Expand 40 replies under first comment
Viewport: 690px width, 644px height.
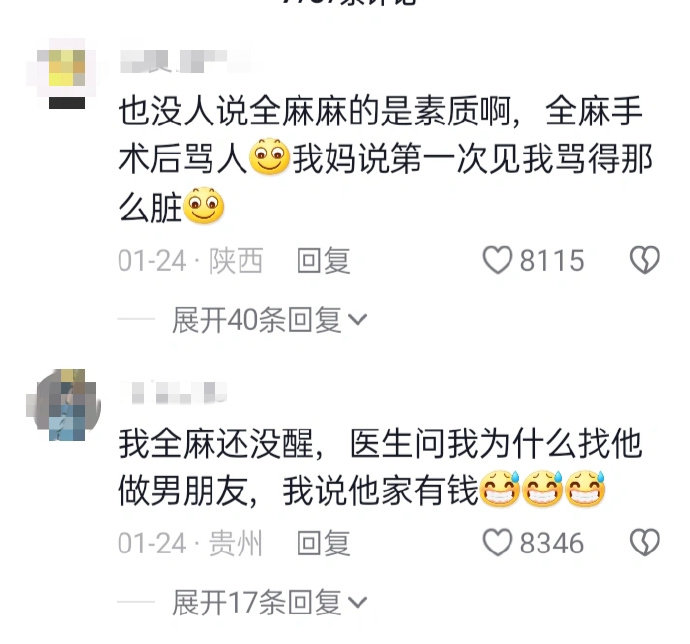coord(269,320)
